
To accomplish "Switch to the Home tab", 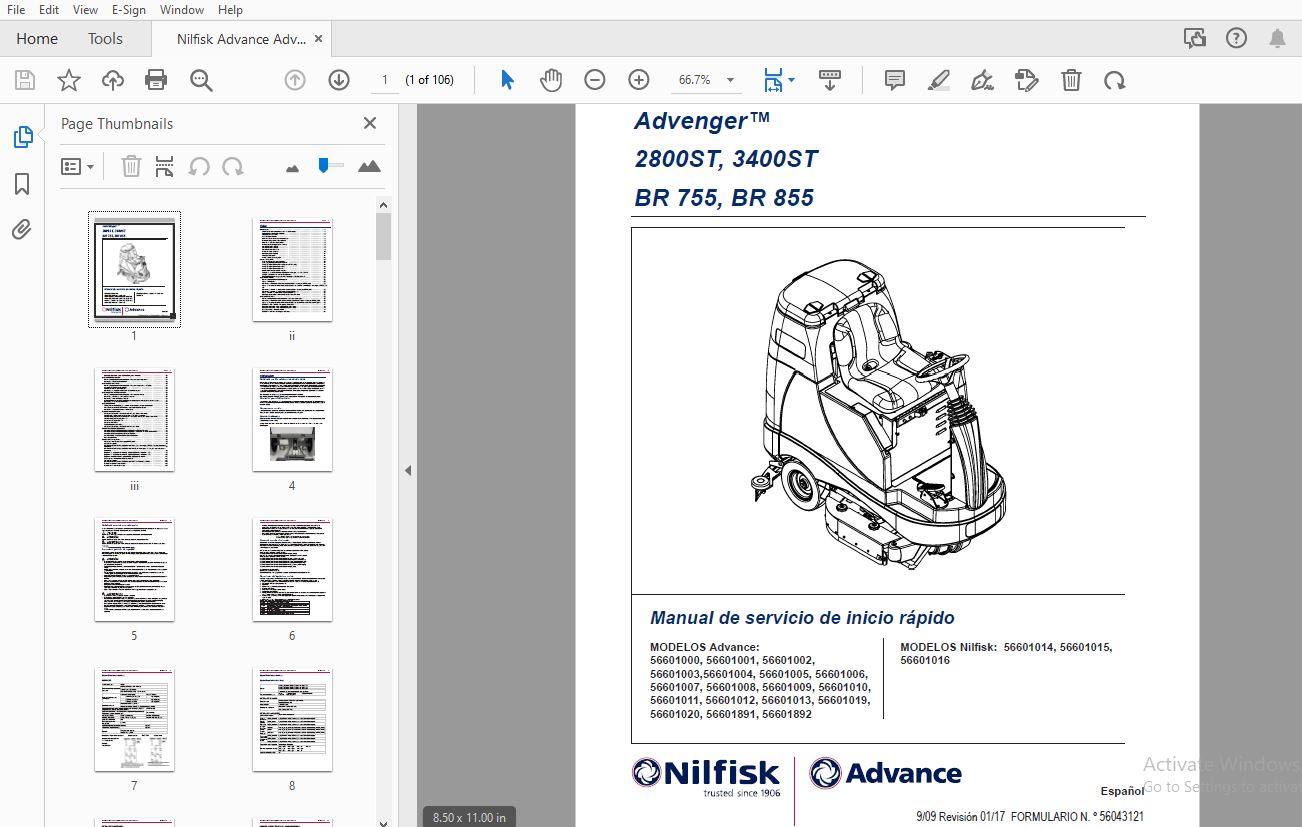I will (x=37, y=38).
